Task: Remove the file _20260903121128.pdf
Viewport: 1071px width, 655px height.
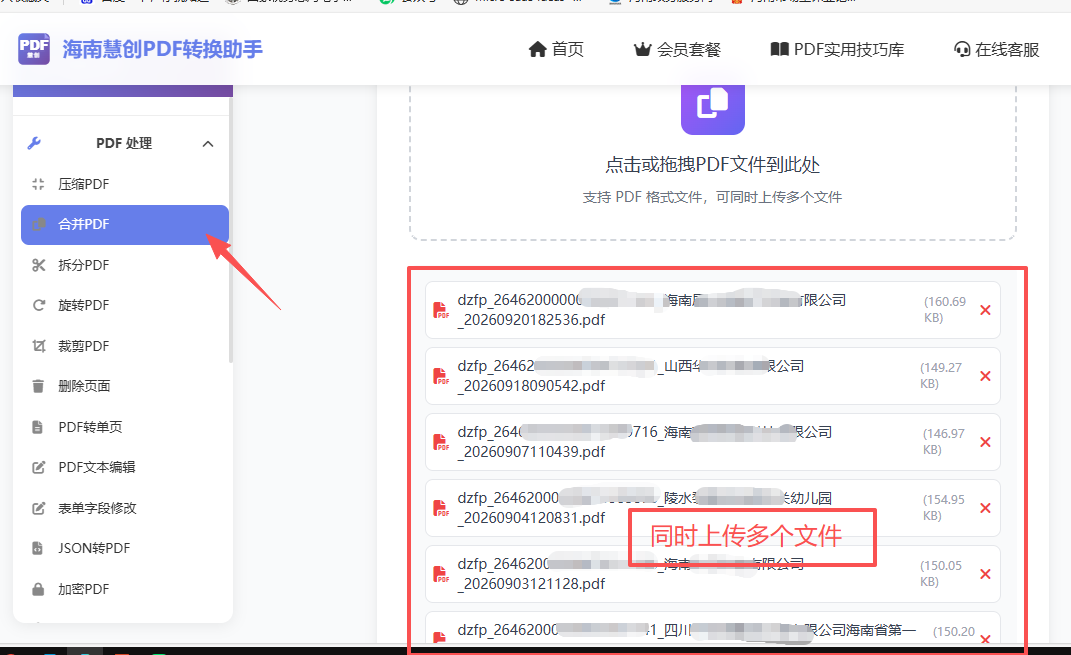Action: [x=985, y=574]
